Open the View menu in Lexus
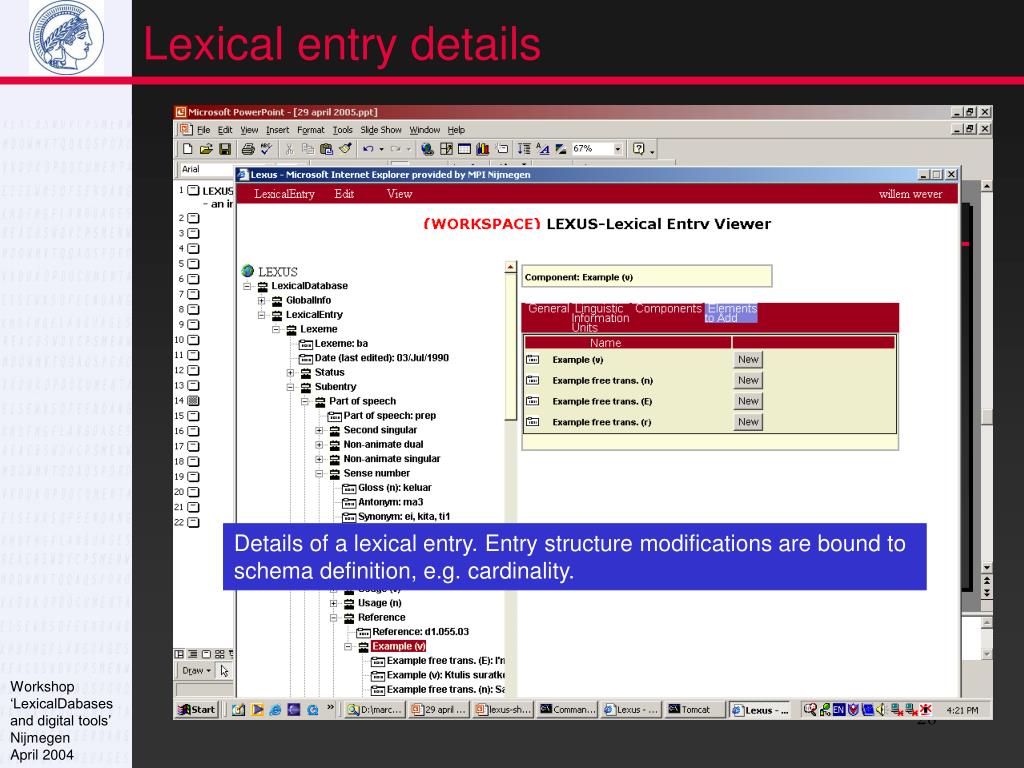 (x=399, y=194)
